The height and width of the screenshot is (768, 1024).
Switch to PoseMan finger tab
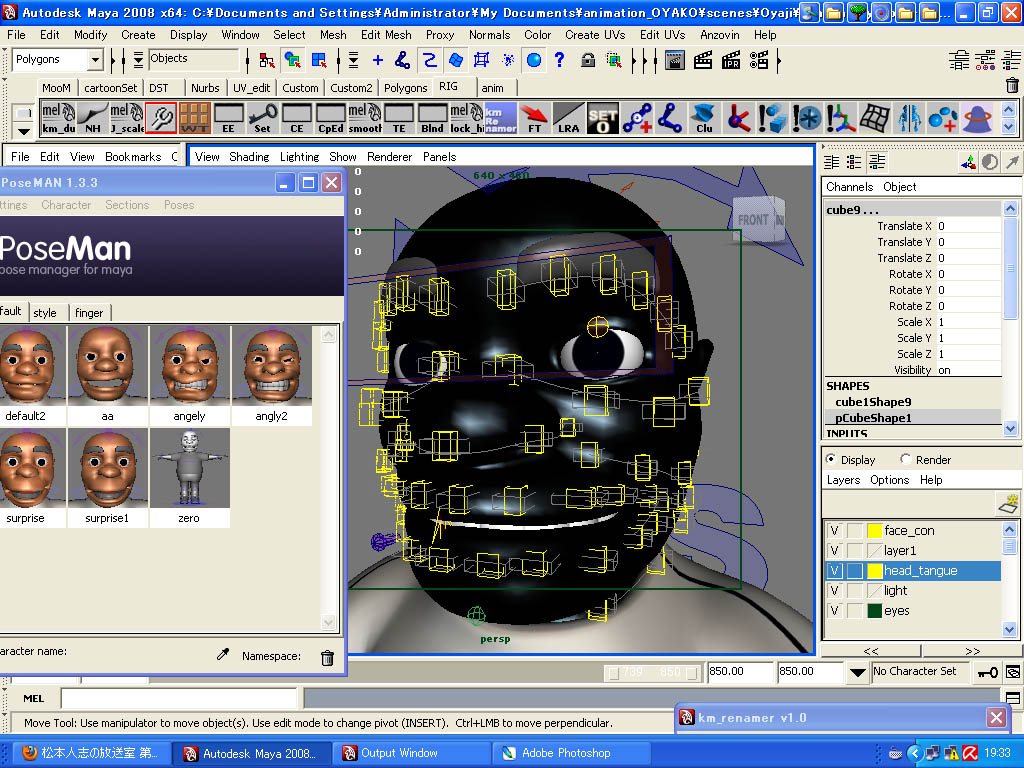click(x=89, y=313)
